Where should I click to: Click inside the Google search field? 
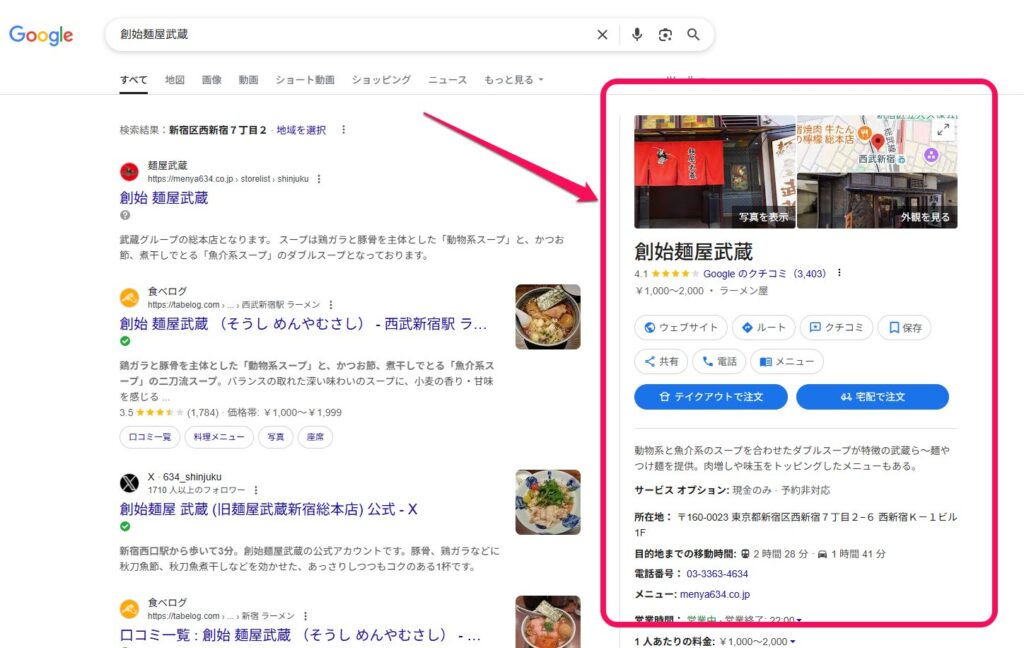350,35
